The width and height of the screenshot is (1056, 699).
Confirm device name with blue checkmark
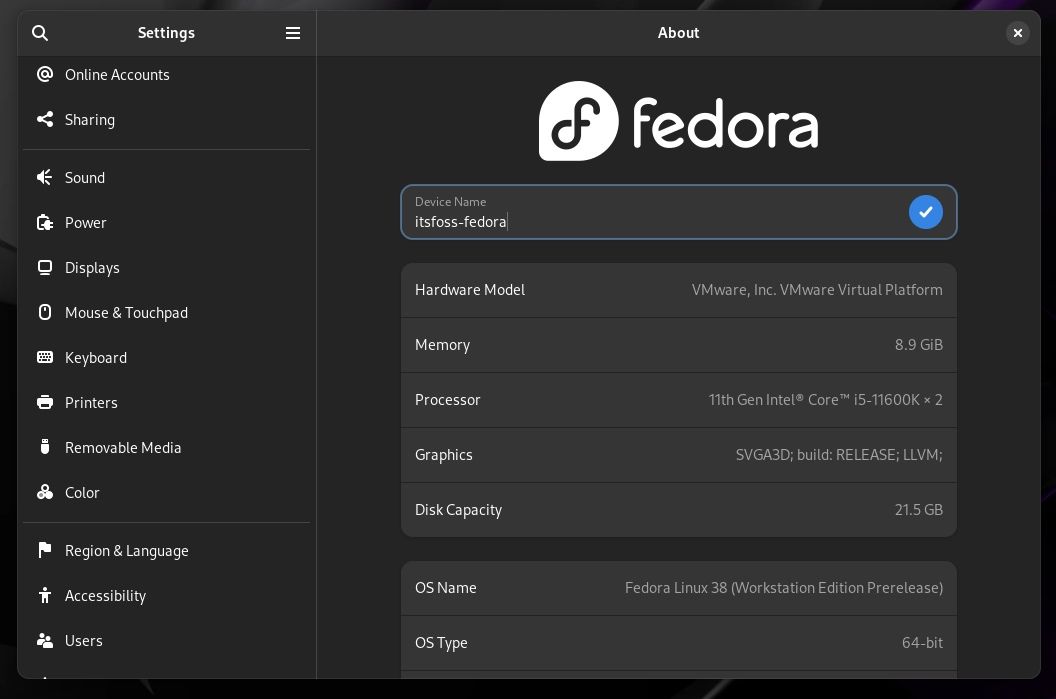[x=925, y=212]
